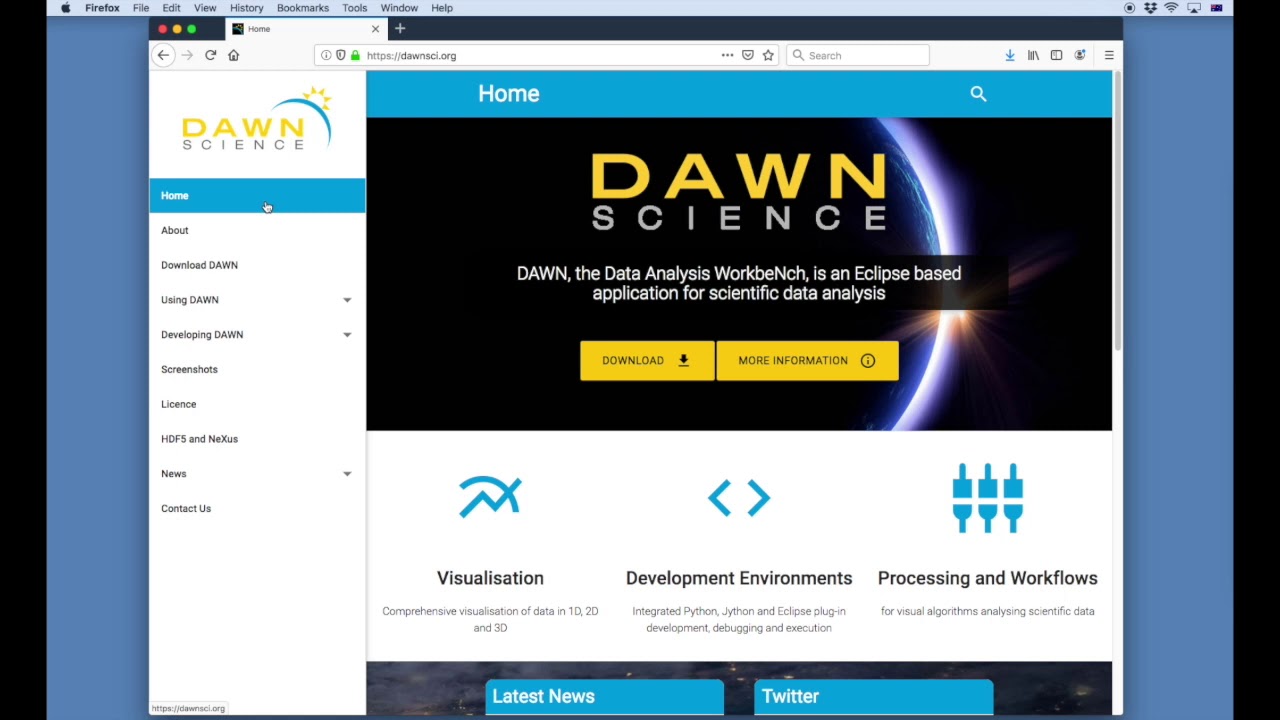Open Licence page in sidebar

click(257, 404)
